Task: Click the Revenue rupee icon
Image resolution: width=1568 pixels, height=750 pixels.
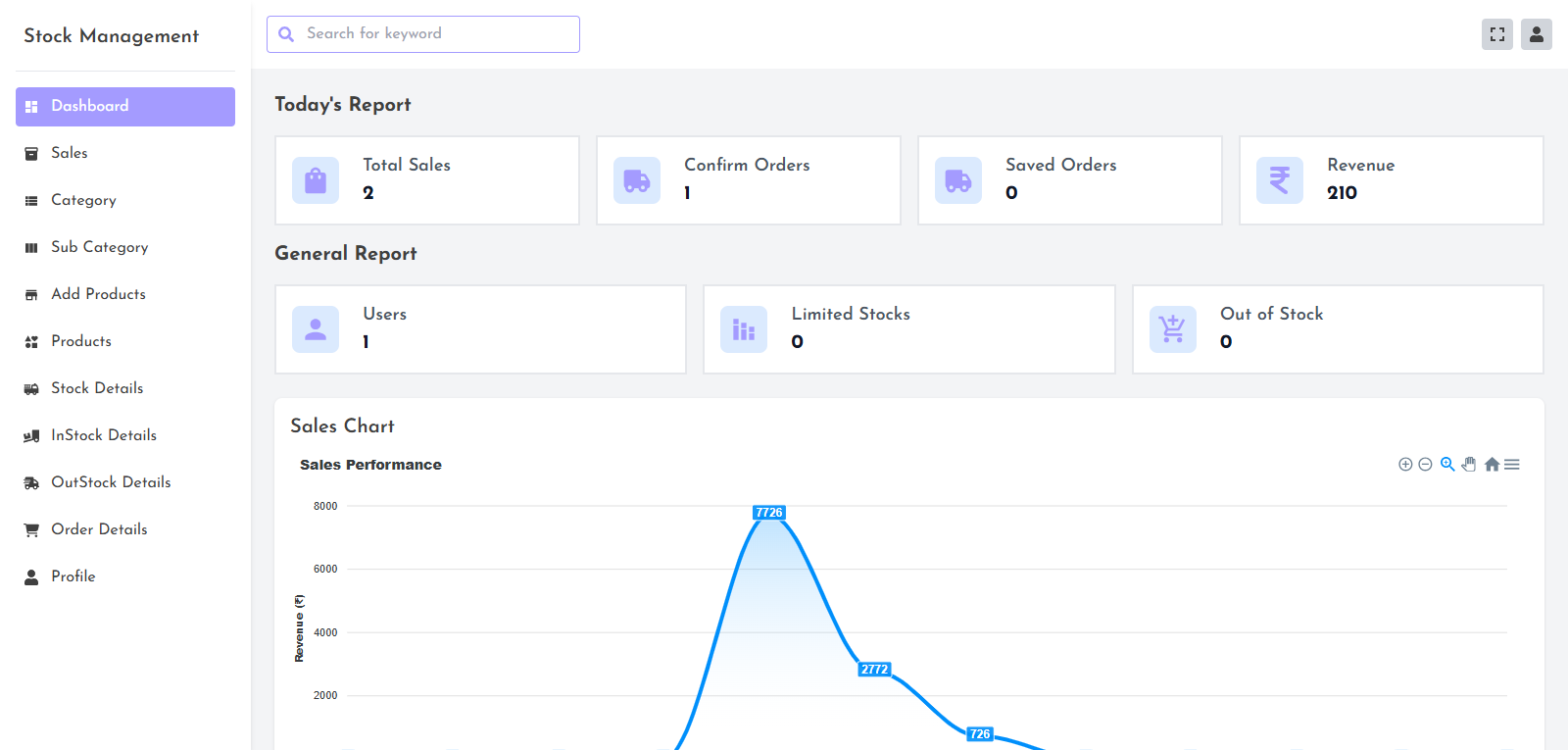Action: pyautogui.click(x=1280, y=180)
